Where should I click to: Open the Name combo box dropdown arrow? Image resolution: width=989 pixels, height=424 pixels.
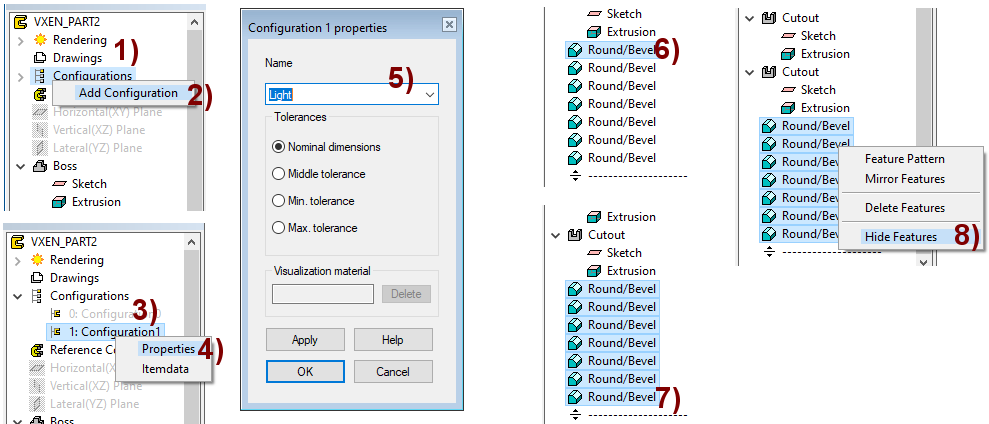[430, 94]
